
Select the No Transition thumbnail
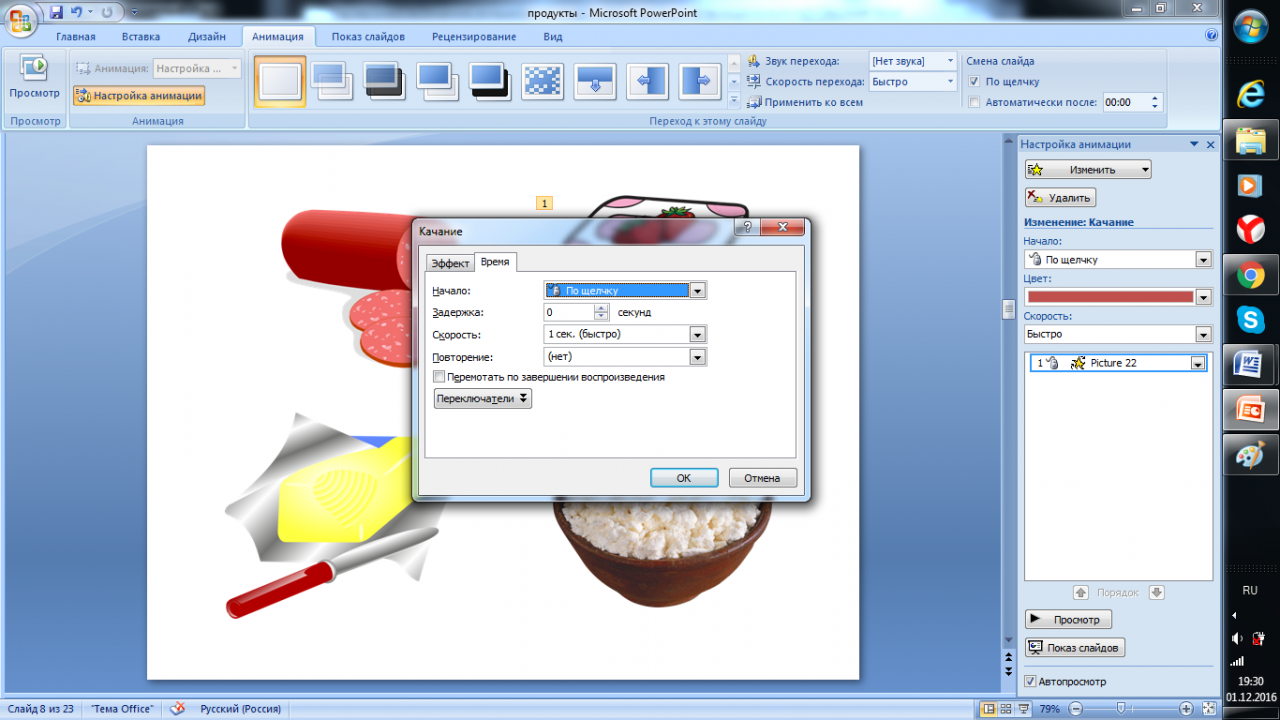point(280,81)
